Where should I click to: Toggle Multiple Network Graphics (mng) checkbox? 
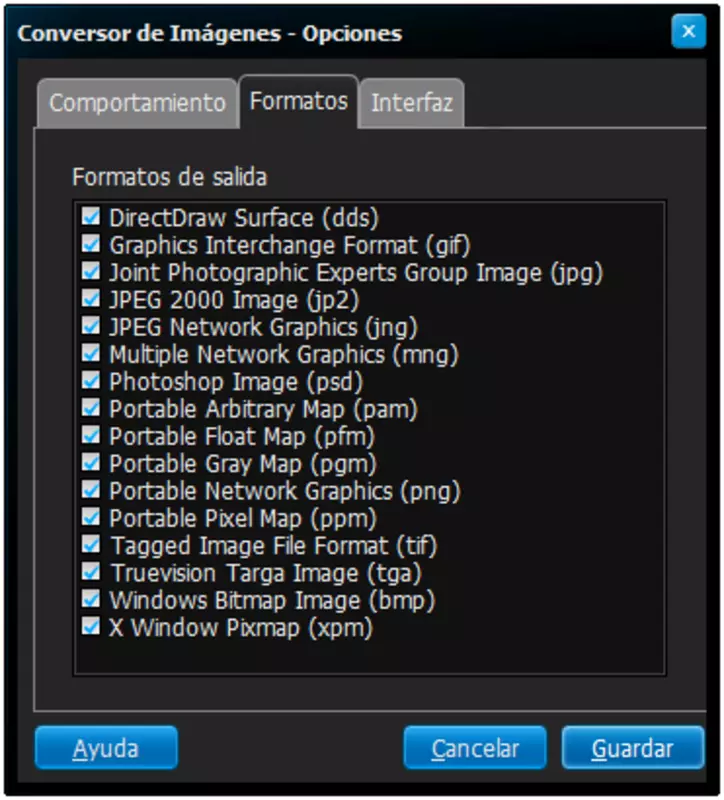[x=91, y=353]
